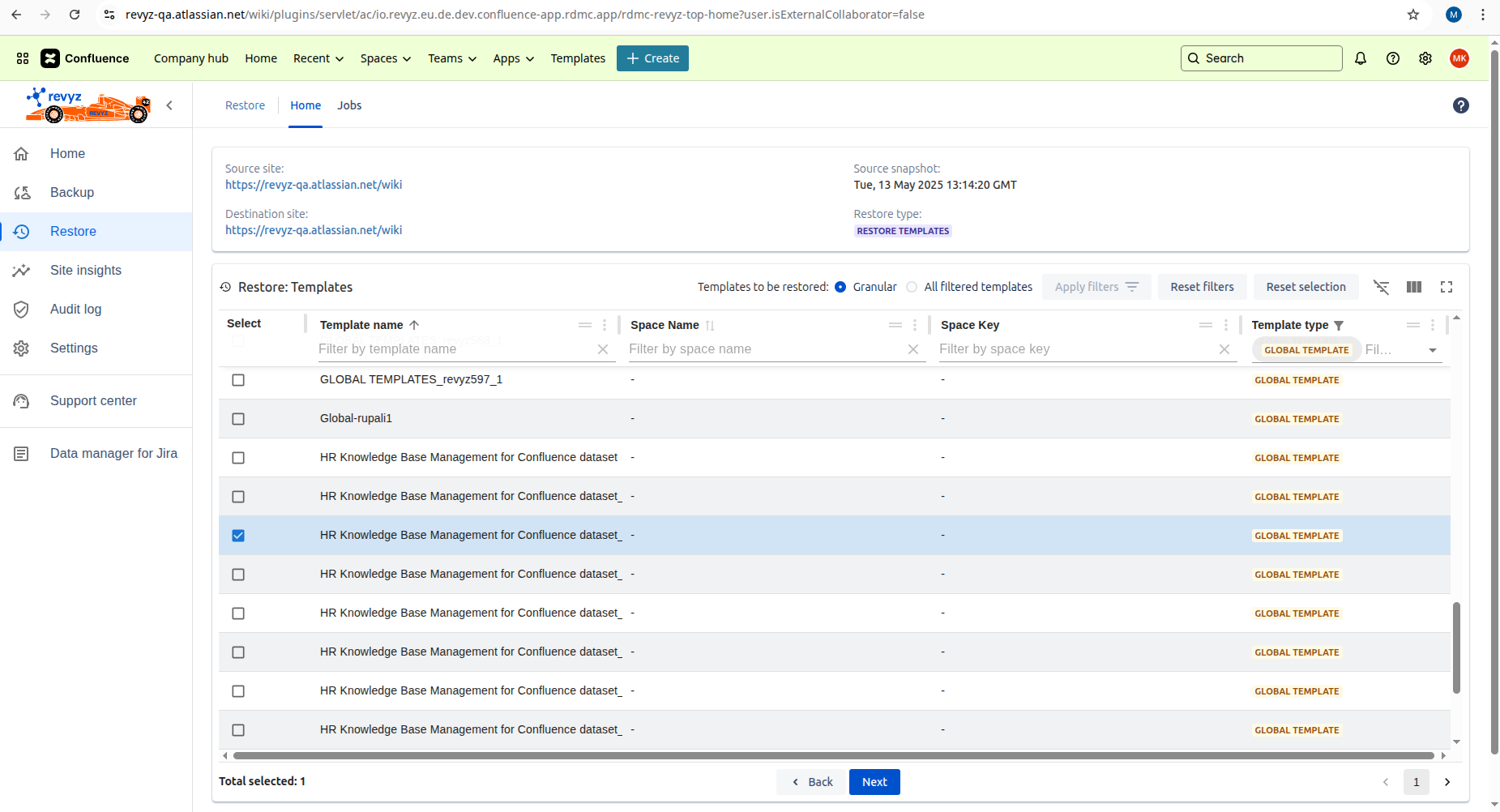Click the Next button
The height and width of the screenshot is (812, 1500).
click(874, 782)
